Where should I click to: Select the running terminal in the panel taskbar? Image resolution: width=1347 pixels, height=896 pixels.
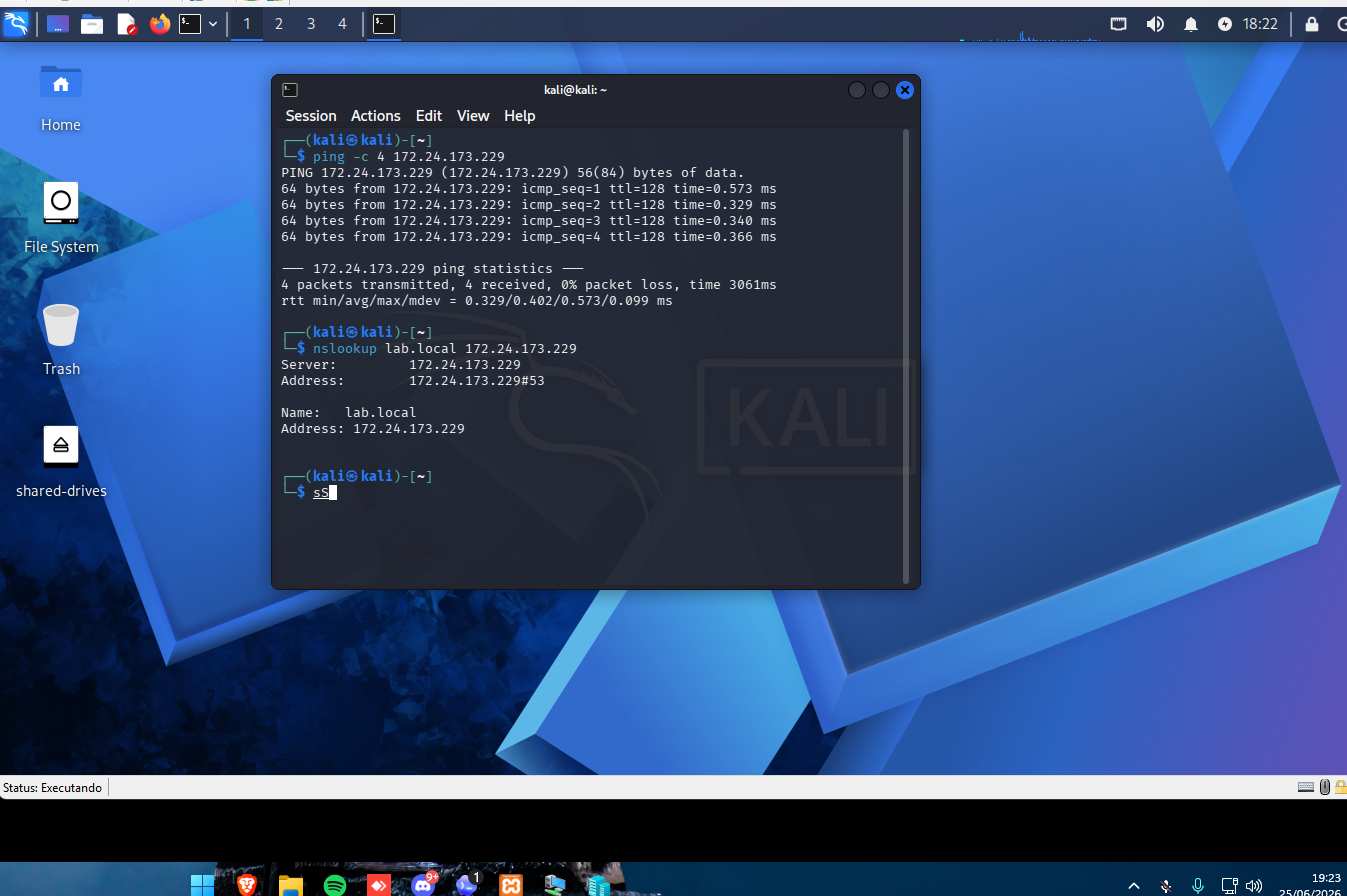(384, 24)
